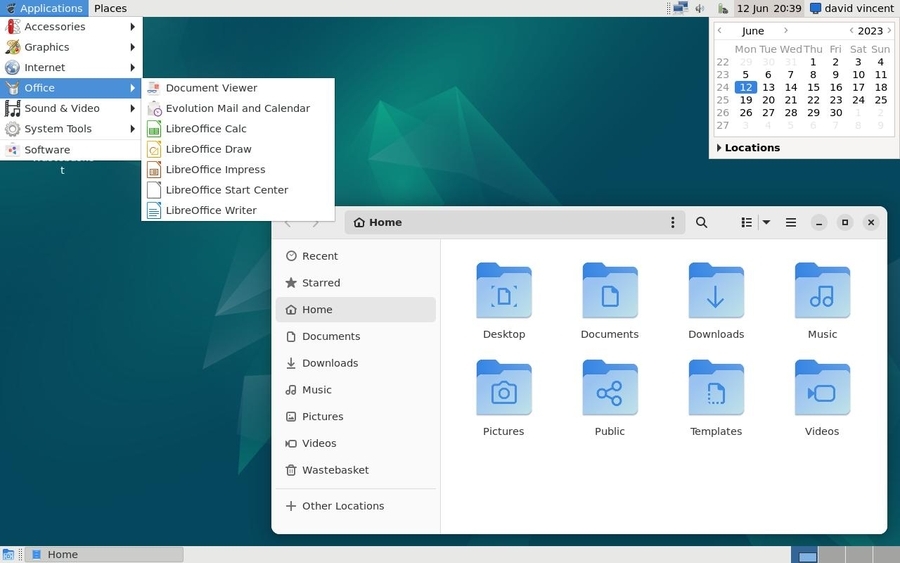This screenshot has width=900, height=563.
Task: Select June 30 in the calendar
Action: (x=836, y=112)
